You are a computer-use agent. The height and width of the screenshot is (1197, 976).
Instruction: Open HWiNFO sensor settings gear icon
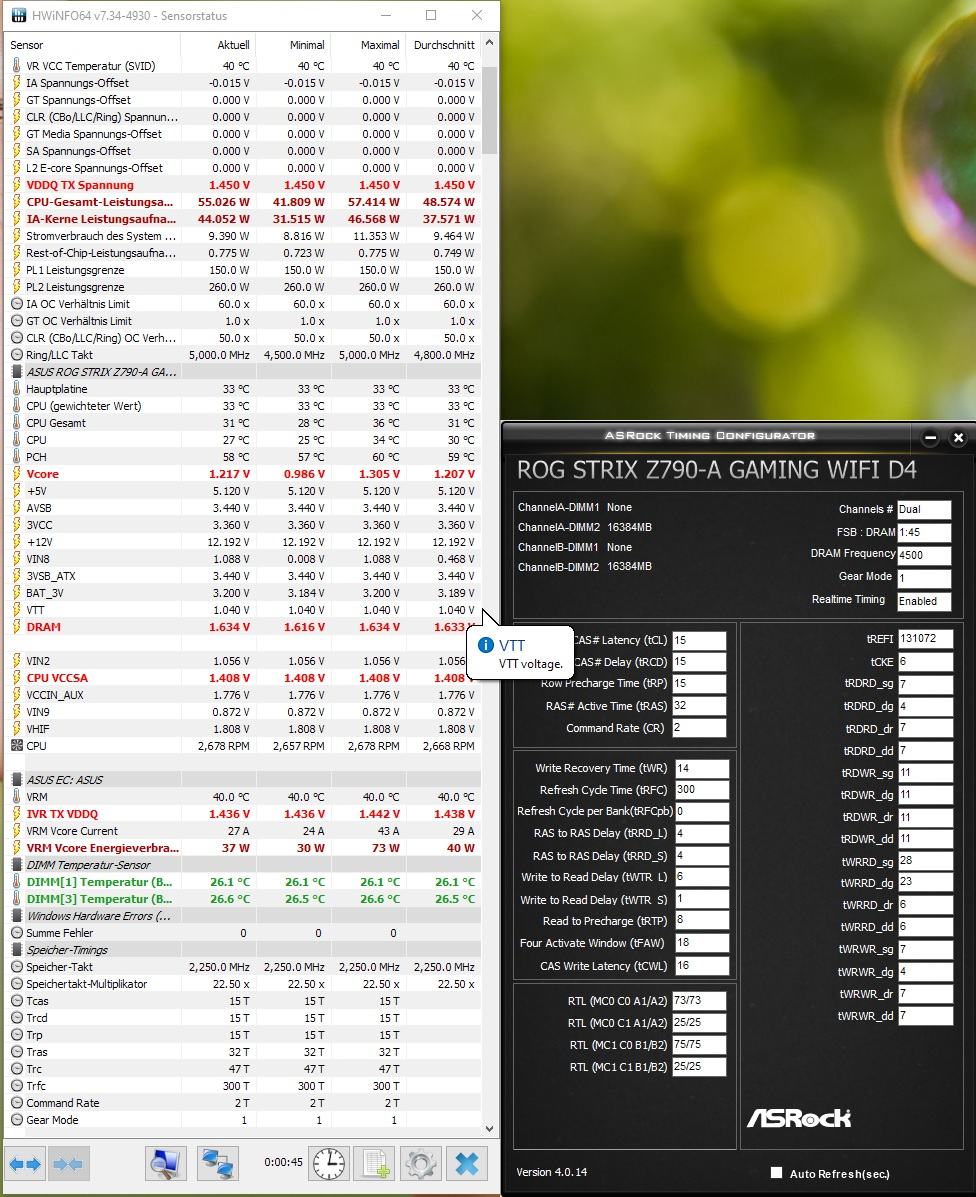[420, 1164]
